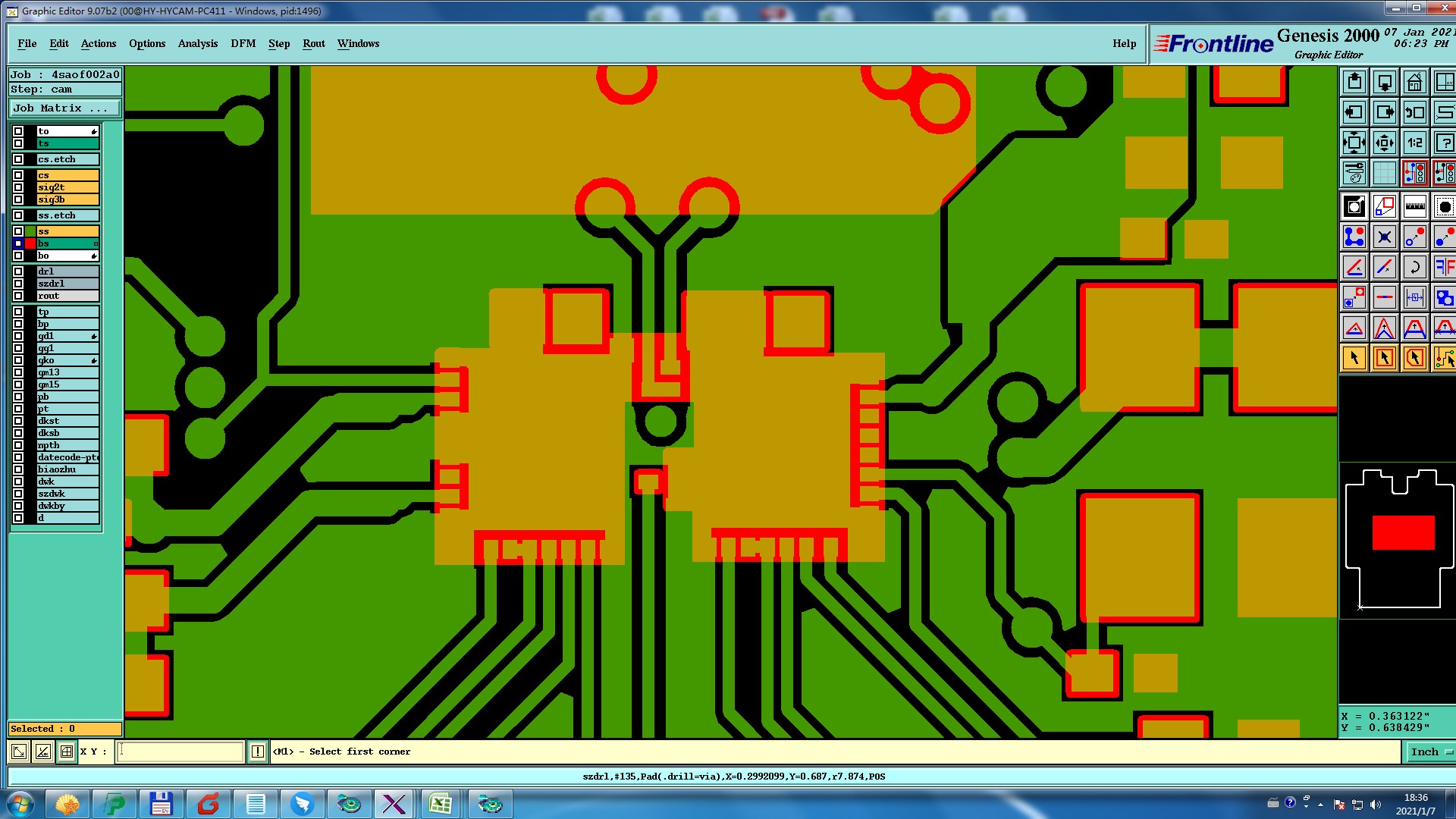Viewport: 1456px width, 819px height.
Task: Check the box next to cs layer
Action: (18, 175)
